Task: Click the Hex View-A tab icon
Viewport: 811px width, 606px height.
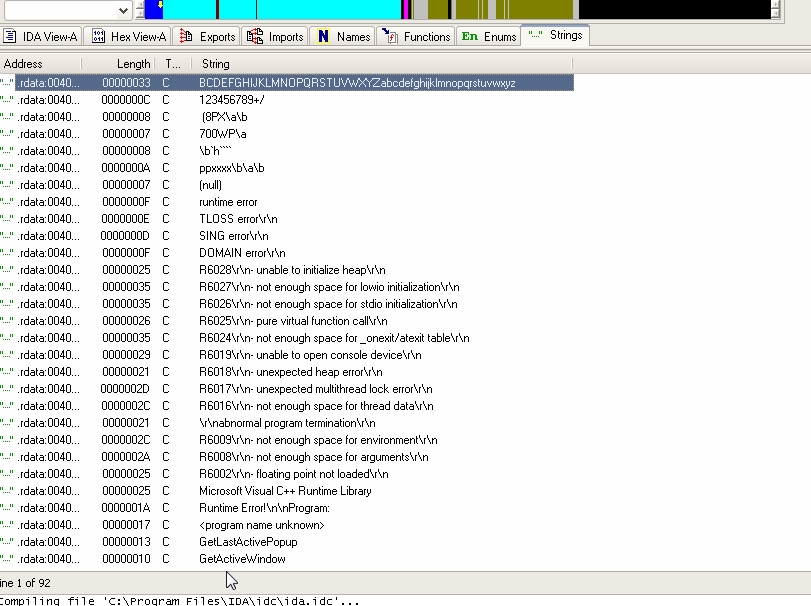Action: [x=98, y=37]
